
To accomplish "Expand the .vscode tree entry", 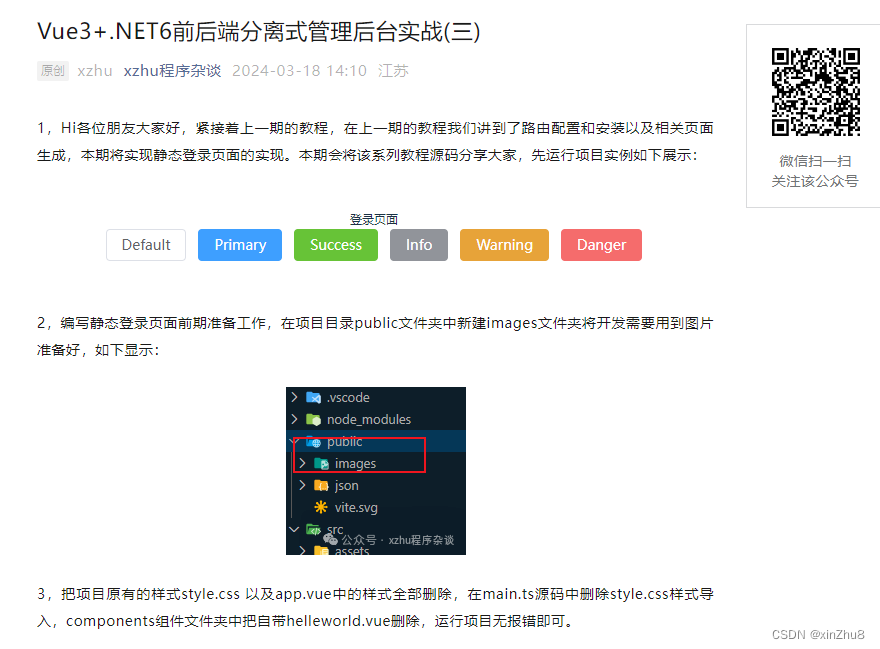I will click(x=294, y=397).
